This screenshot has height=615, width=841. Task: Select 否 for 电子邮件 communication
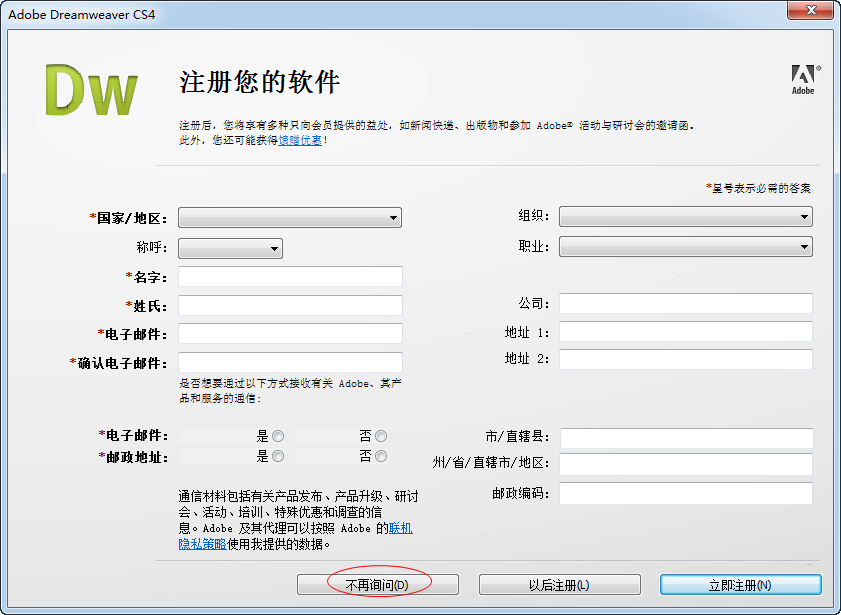[381, 436]
